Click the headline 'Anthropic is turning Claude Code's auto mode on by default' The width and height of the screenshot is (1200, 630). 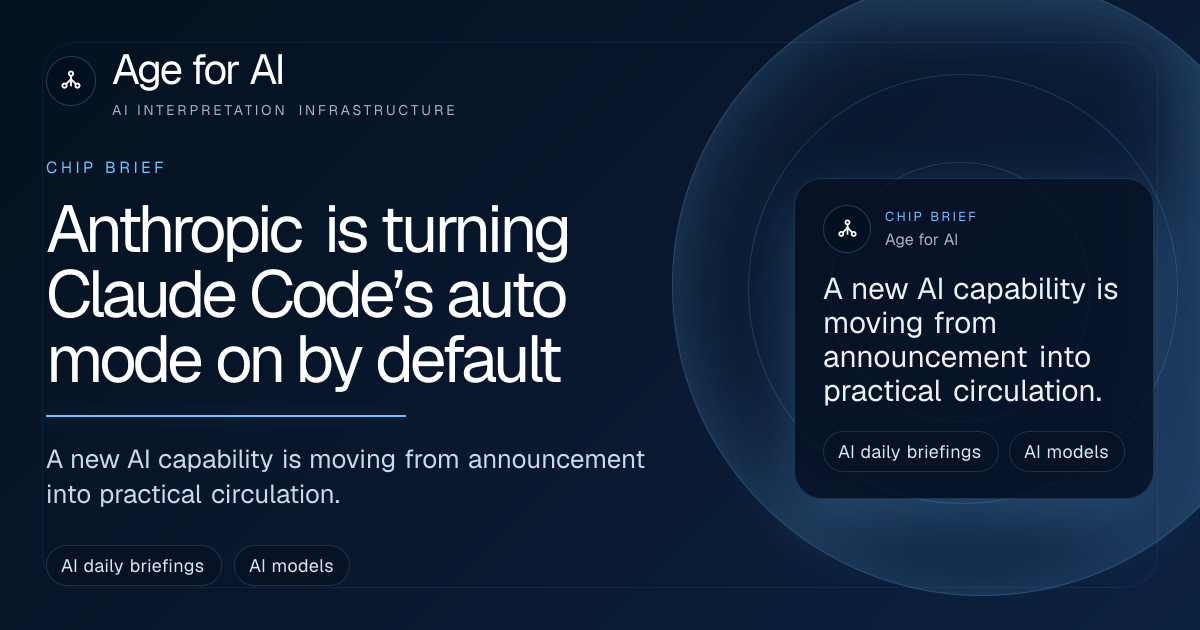click(308, 296)
